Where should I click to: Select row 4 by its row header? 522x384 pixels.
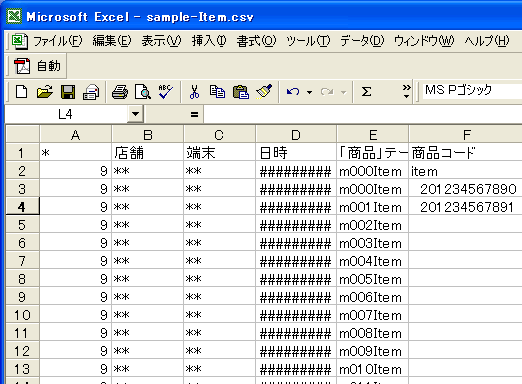pyautogui.click(x=23, y=207)
